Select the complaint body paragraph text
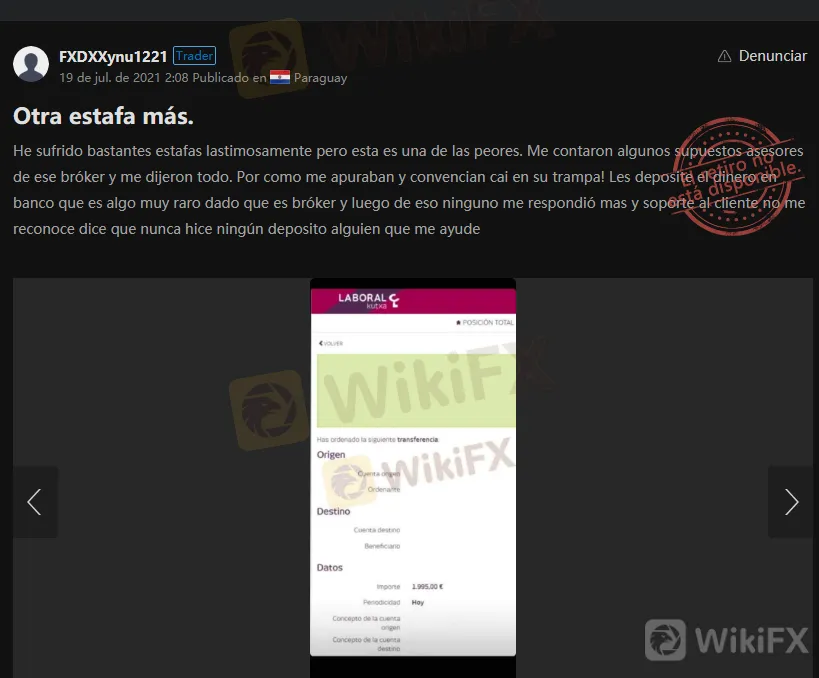This screenshot has width=819, height=678. coord(409,190)
